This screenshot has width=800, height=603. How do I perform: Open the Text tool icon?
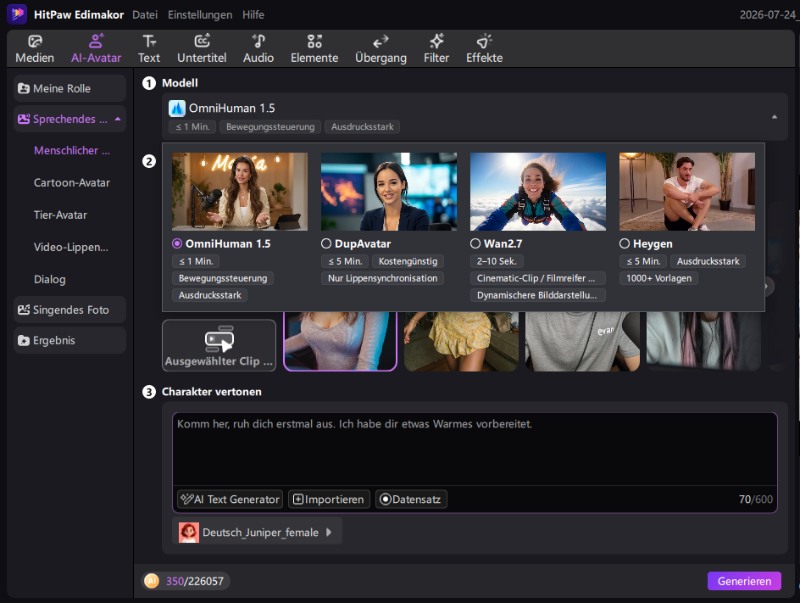pyautogui.click(x=149, y=41)
